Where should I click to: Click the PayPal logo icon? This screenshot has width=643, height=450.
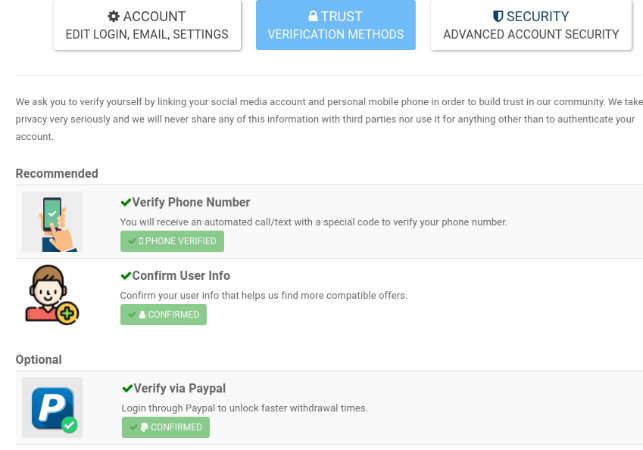(52, 407)
